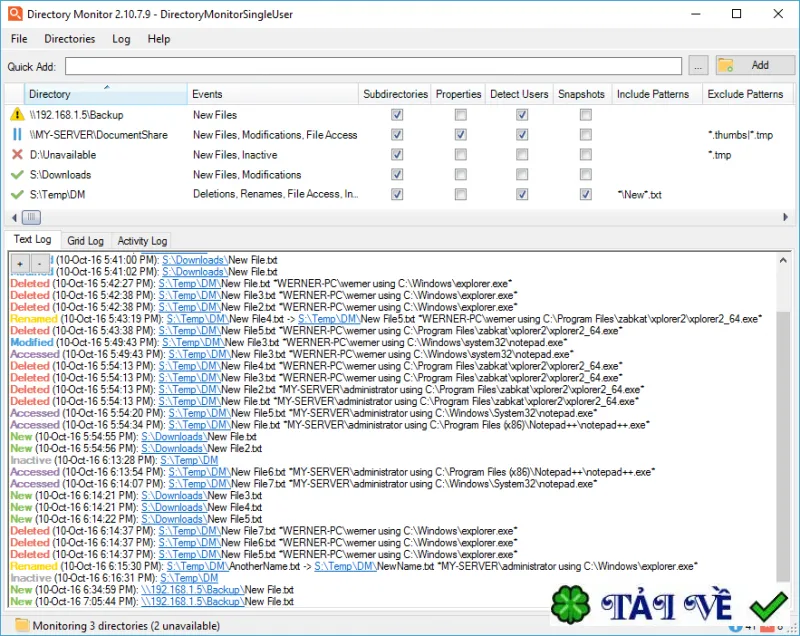Click the minus zoom button in text log
800x636 pixels.
(x=39, y=264)
